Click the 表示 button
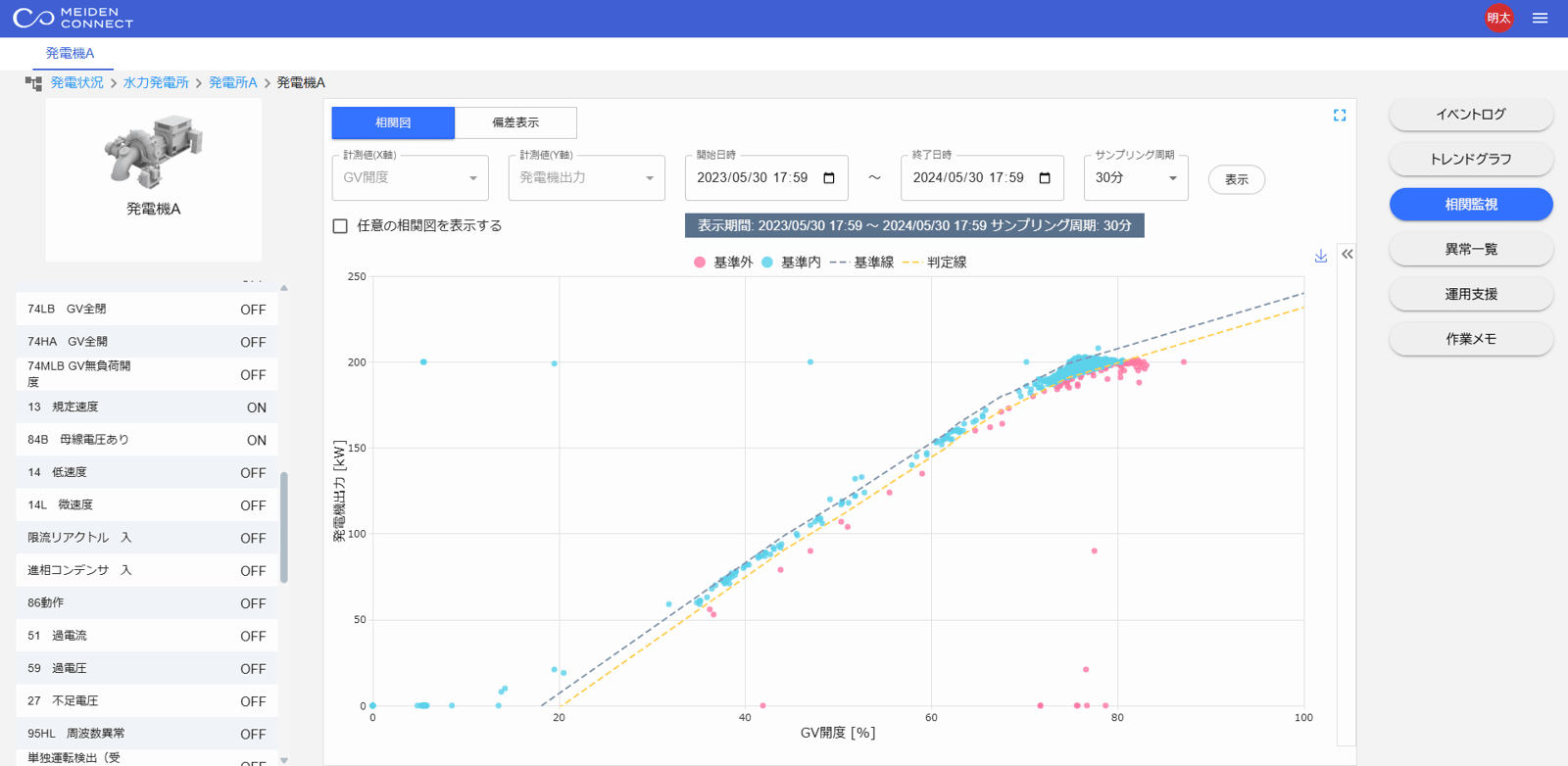1568x766 pixels. tap(1237, 179)
